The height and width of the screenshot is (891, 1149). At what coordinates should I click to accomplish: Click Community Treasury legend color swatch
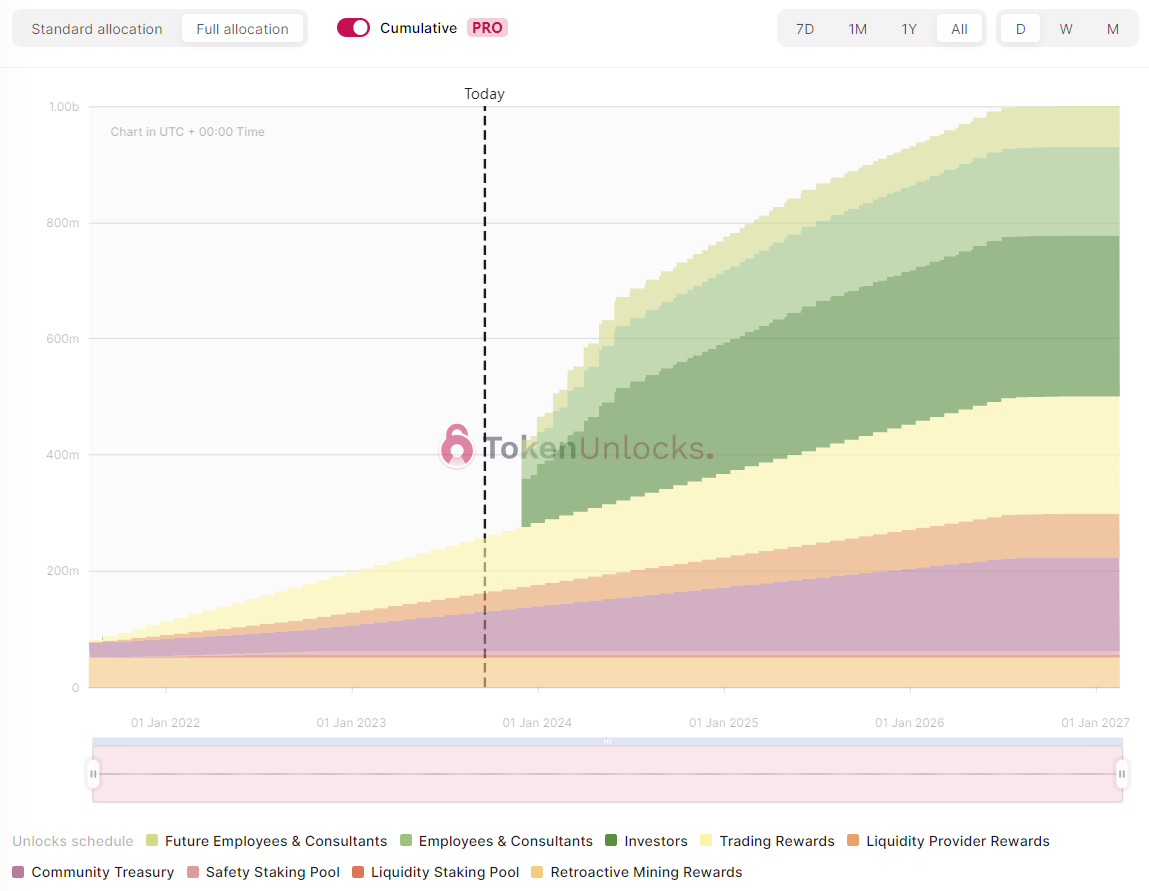click(18, 872)
